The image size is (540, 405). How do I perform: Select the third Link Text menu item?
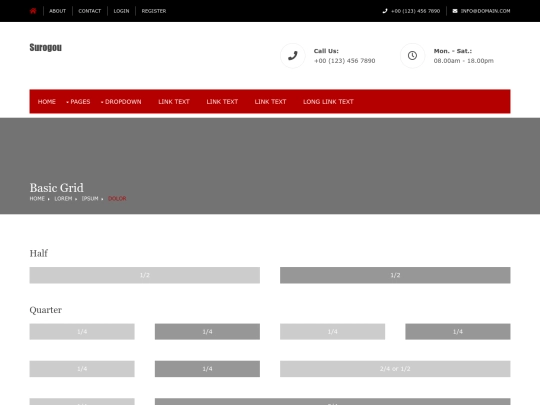point(270,102)
